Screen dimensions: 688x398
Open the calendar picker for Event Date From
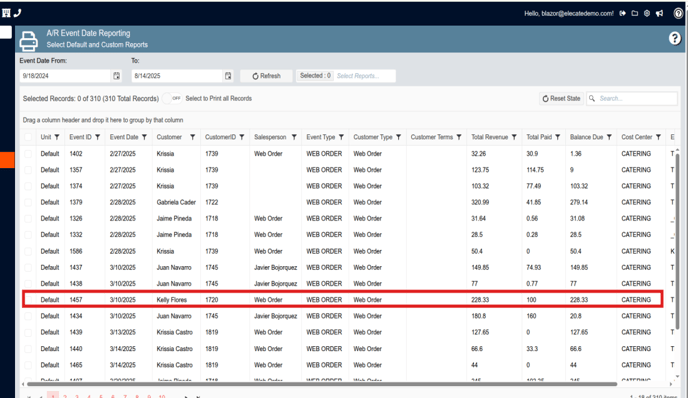coord(116,76)
